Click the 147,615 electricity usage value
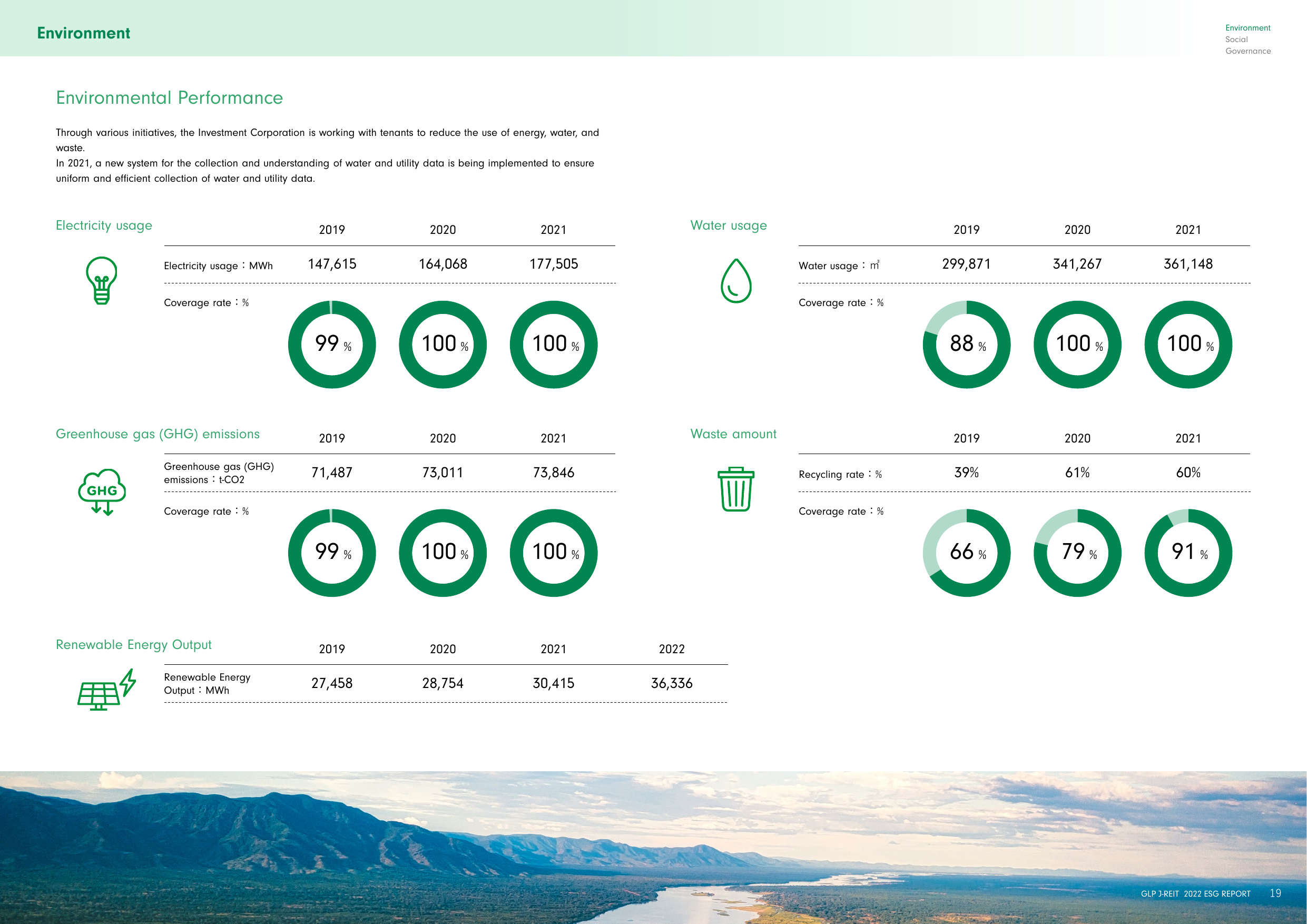Screen dimensions: 1307x924 [x=332, y=264]
